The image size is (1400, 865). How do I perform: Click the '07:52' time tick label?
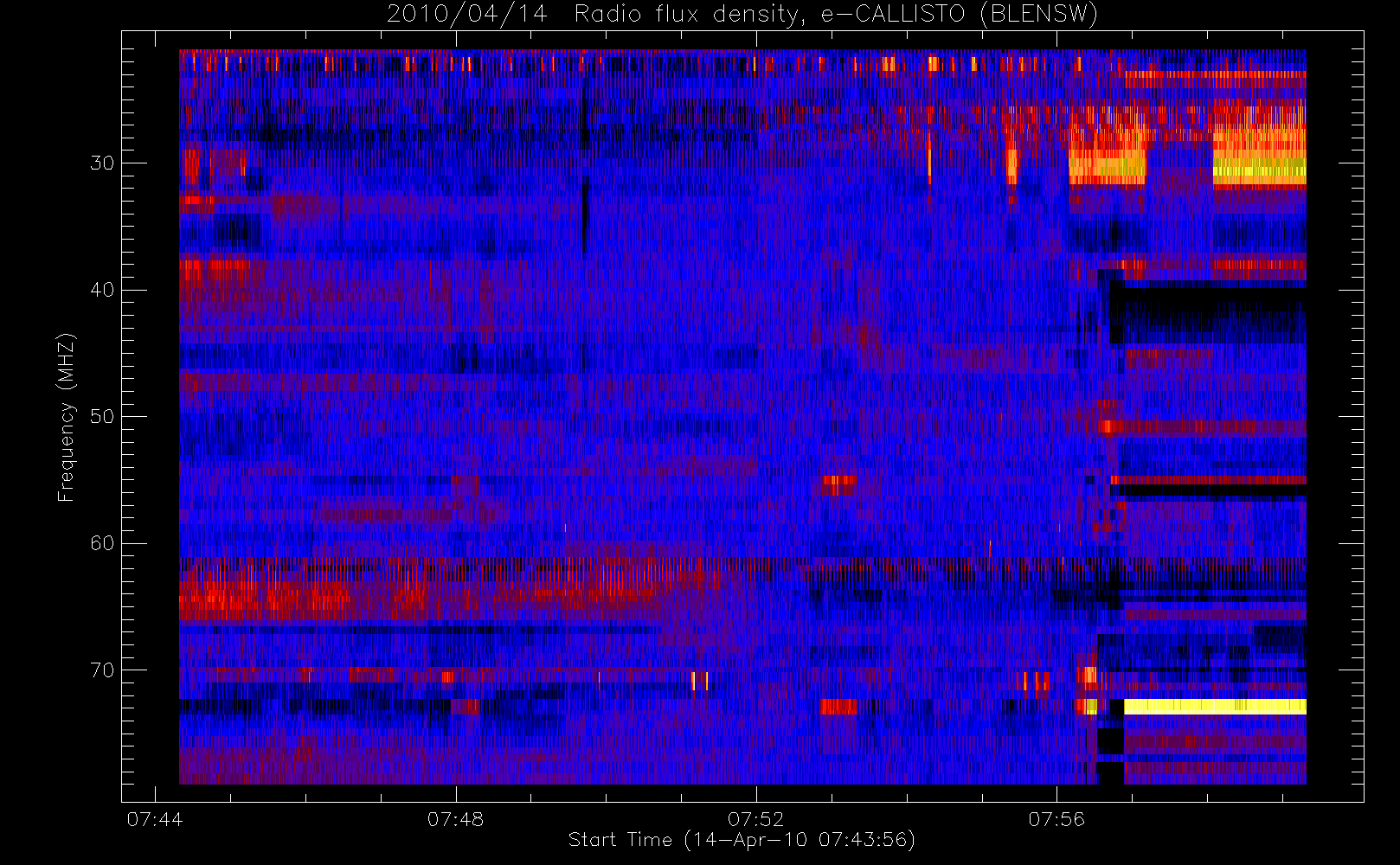[x=755, y=819]
